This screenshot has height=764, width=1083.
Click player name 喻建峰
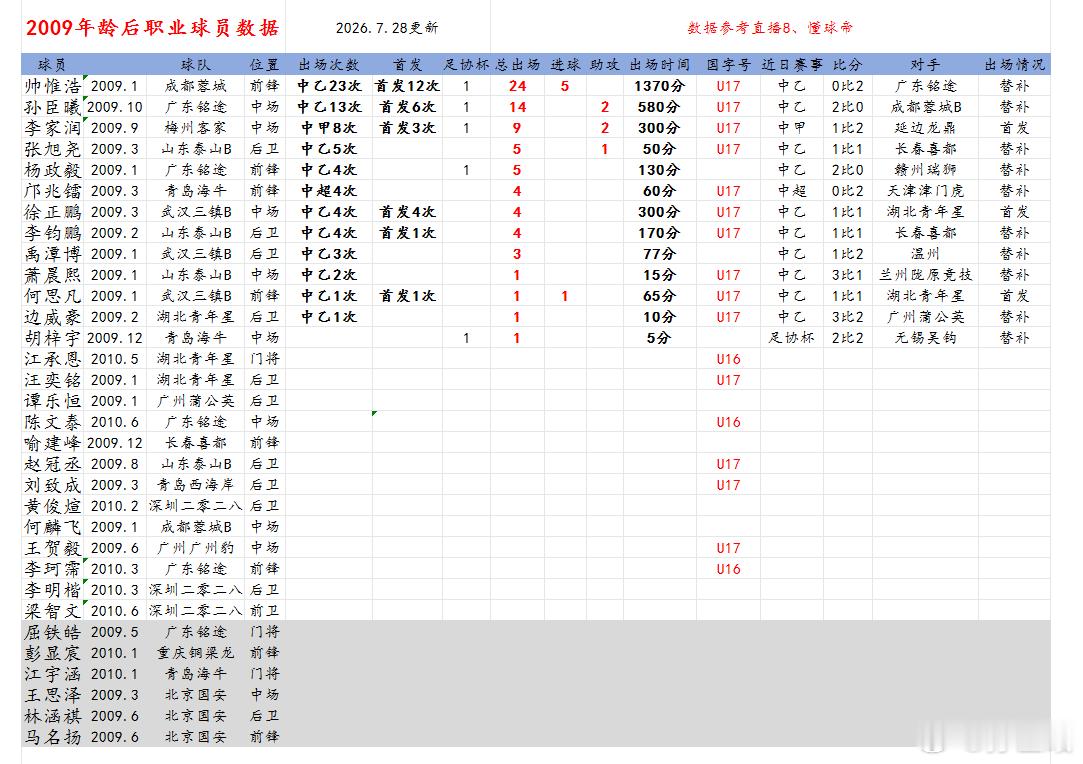tap(52, 443)
